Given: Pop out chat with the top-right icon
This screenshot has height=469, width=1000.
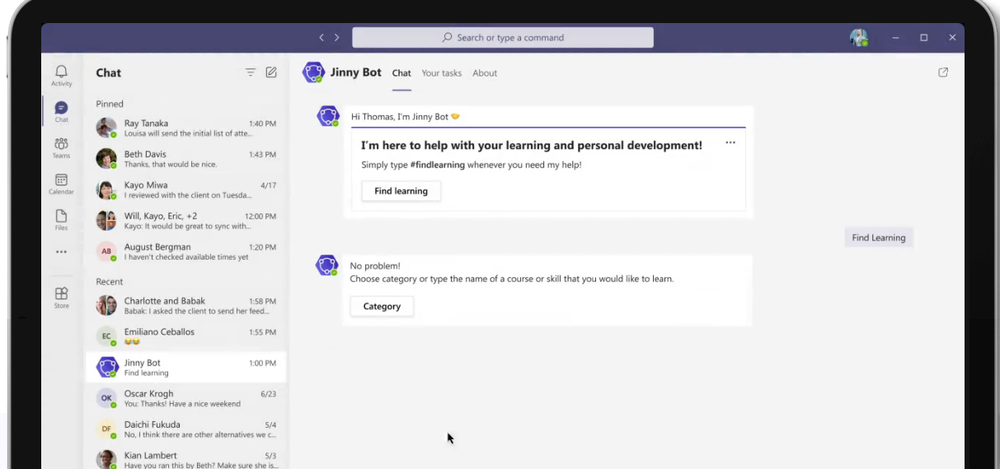Looking at the screenshot, I should click(943, 73).
